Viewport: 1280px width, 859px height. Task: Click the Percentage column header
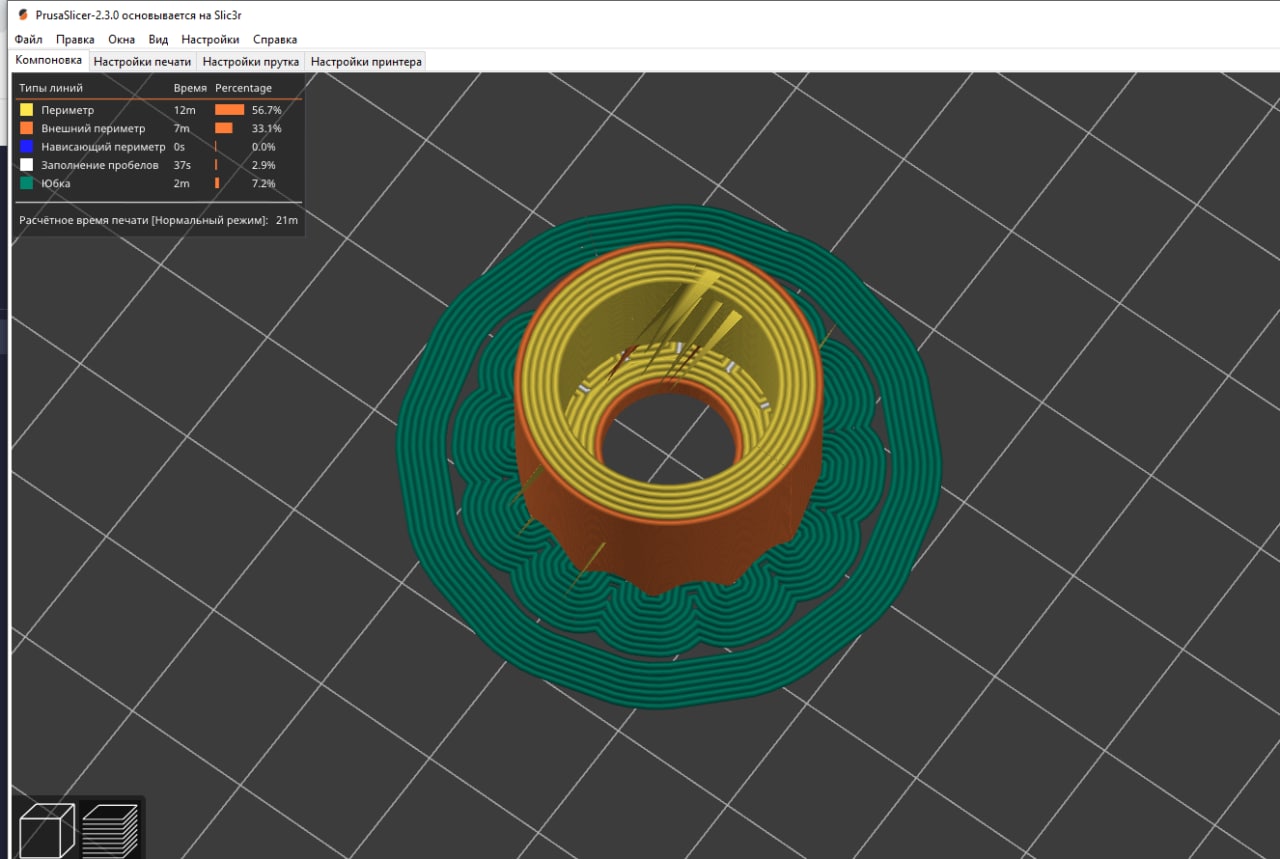pyautogui.click(x=243, y=88)
